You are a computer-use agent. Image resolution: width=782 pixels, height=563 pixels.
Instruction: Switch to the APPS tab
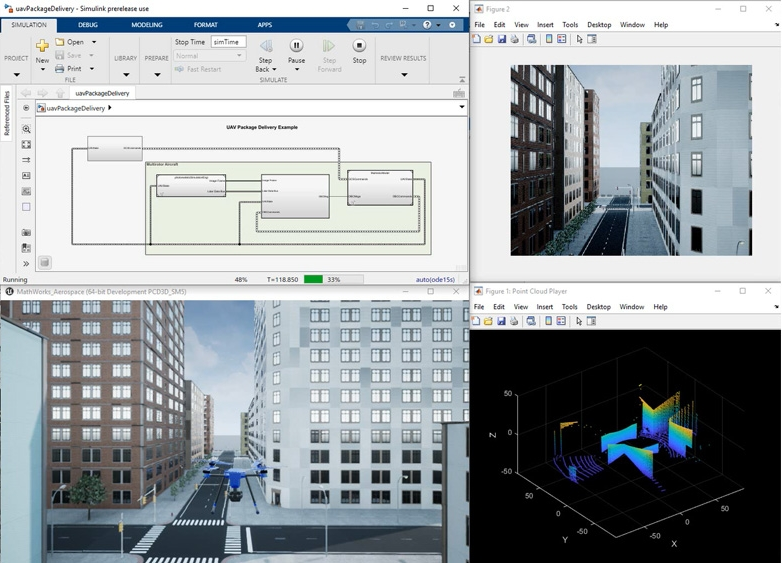pos(265,24)
